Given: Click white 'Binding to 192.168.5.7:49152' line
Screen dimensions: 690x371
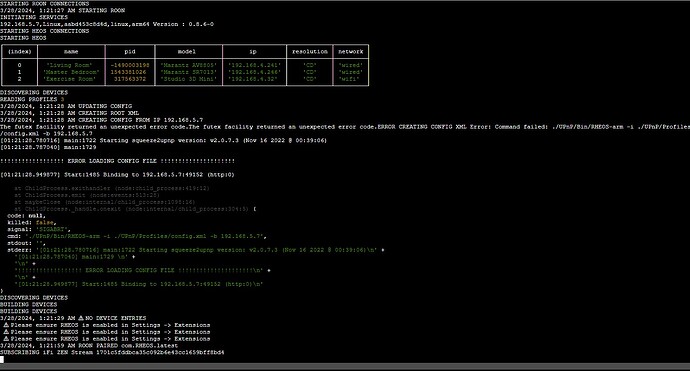Looking at the screenshot, I should click(x=117, y=175).
